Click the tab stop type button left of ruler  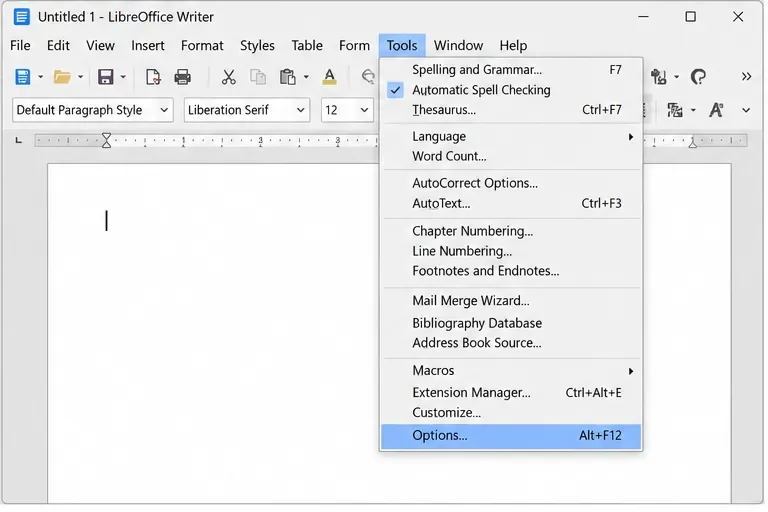pos(19,141)
